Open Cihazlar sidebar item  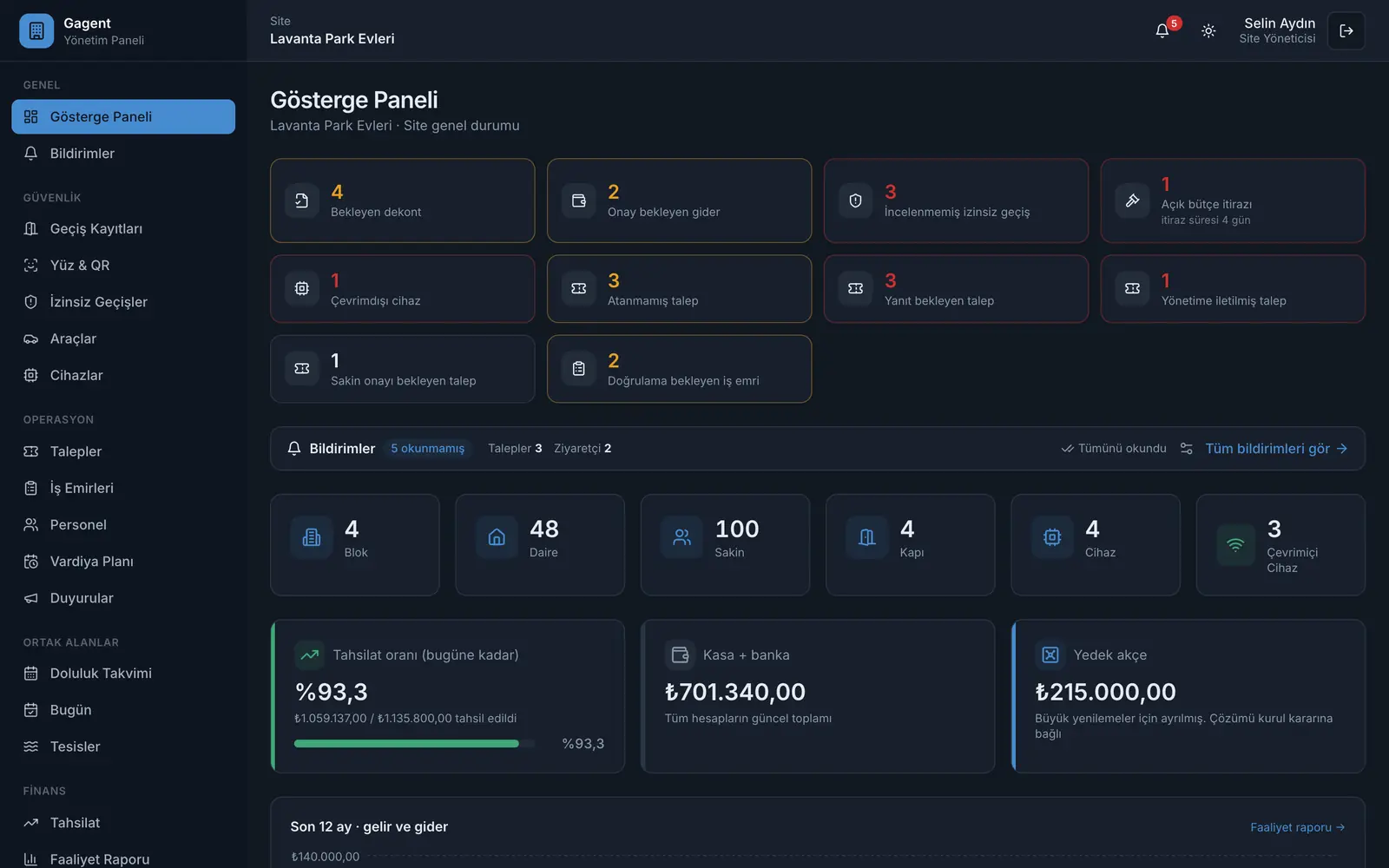[x=123, y=375]
